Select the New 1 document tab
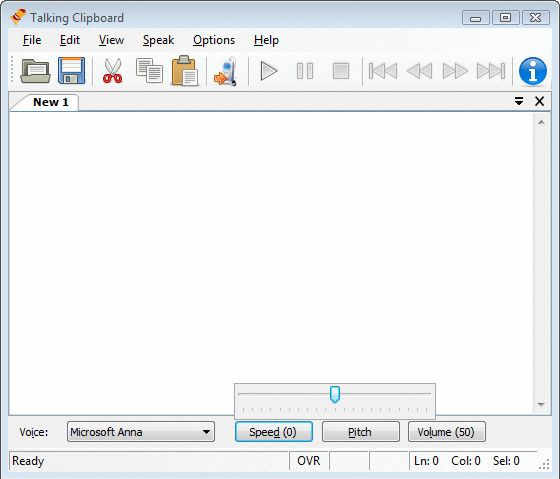Viewport: 560px width, 479px height. (x=50, y=102)
